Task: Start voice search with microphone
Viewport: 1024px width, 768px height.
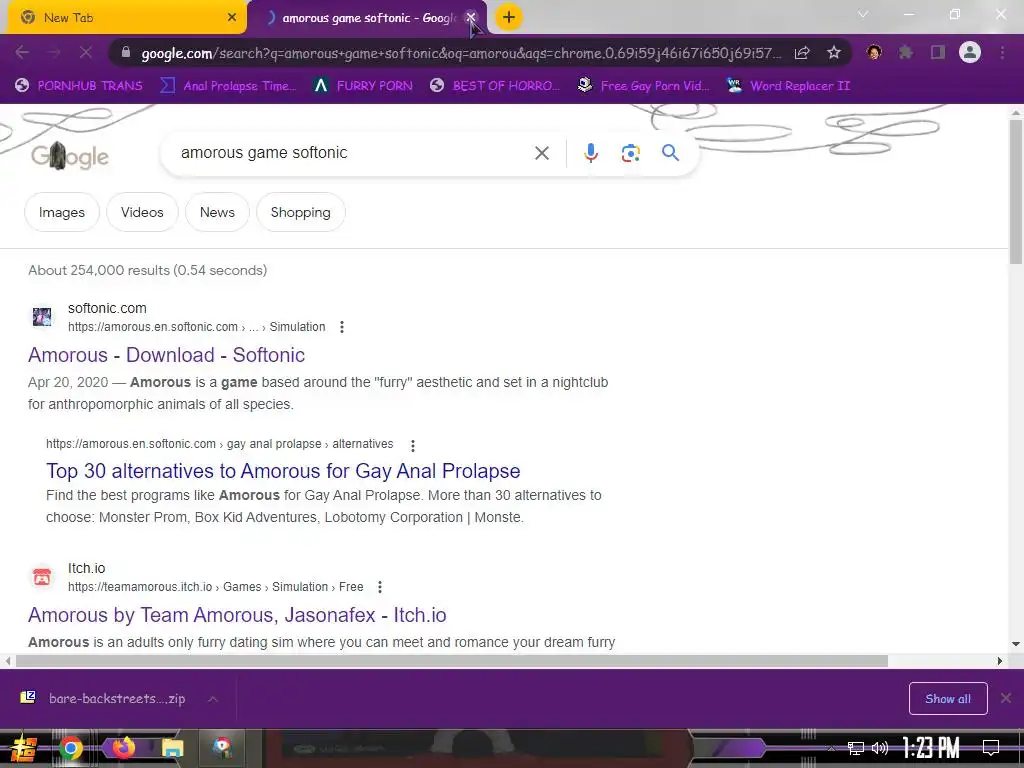Action: pyautogui.click(x=590, y=153)
